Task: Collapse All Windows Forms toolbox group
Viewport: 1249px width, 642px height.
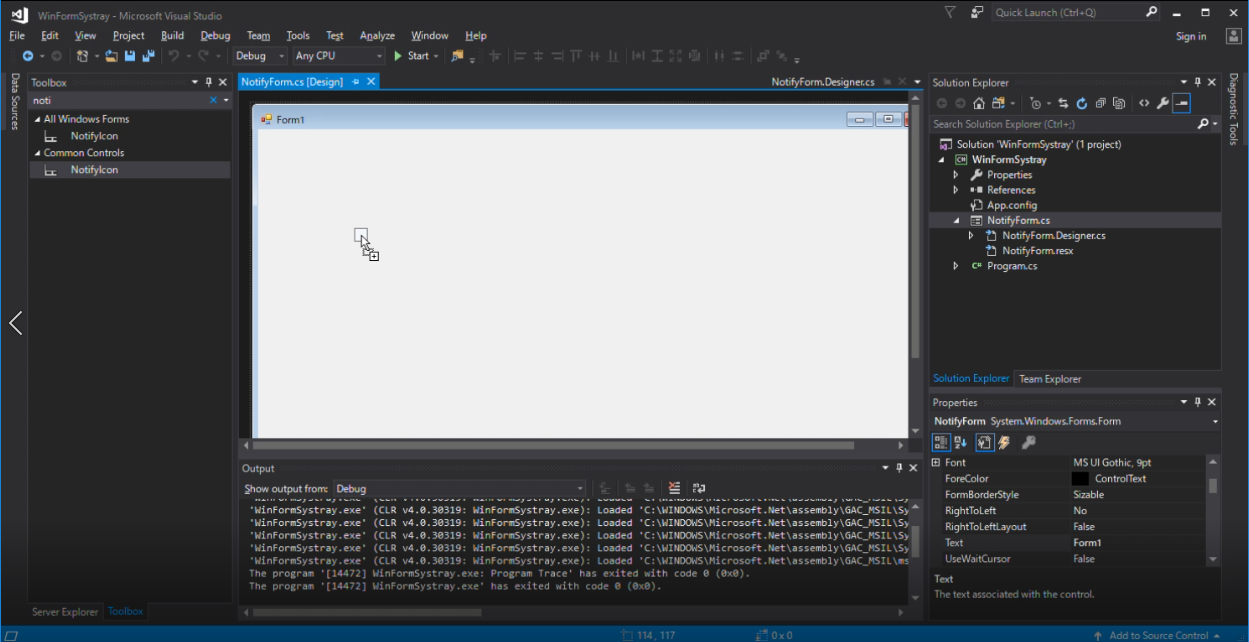Action: pos(37,119)
